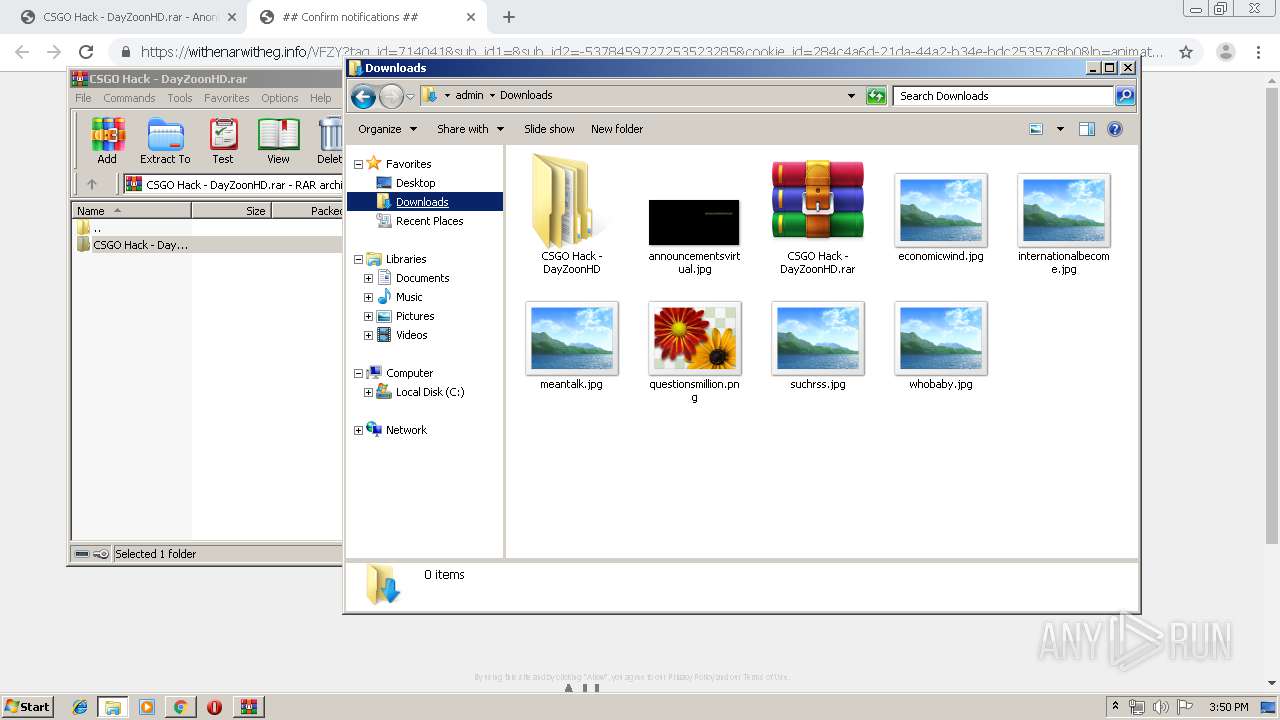Click Explorer Forward navigation button
This screenshot has width=1280, height=720.
pyautogui.click(x=391, y=96)
